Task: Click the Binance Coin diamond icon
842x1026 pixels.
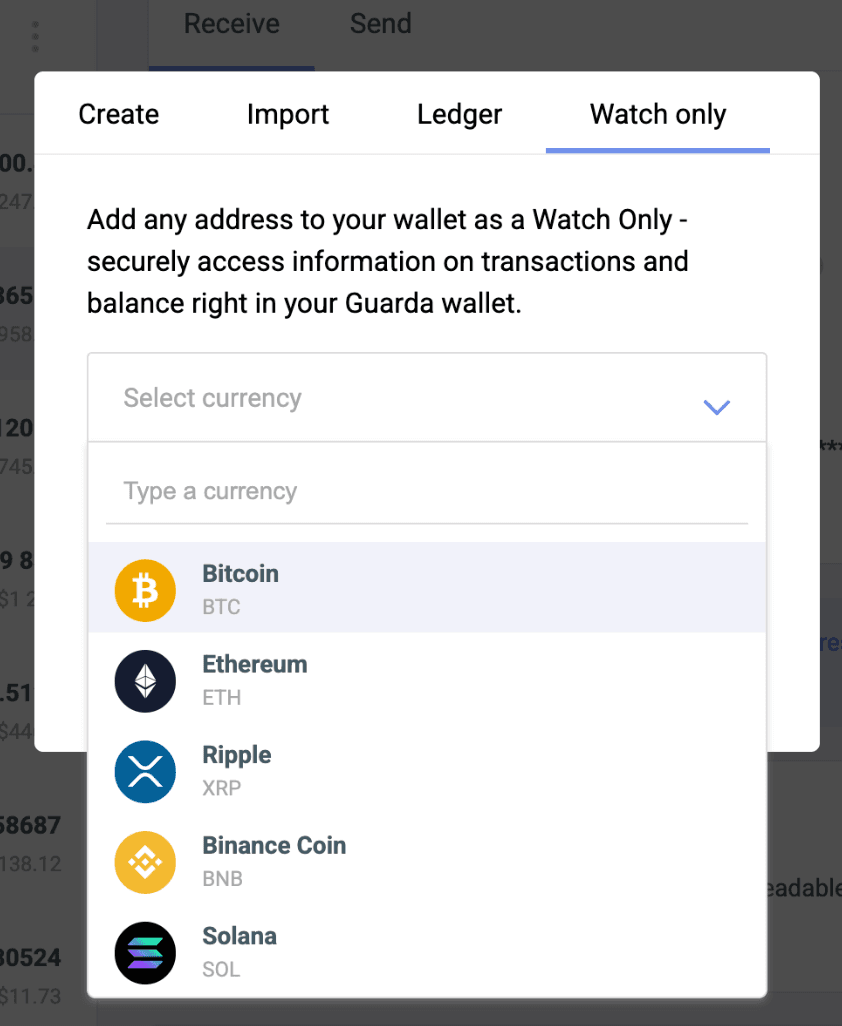Action: click(145, 862)
